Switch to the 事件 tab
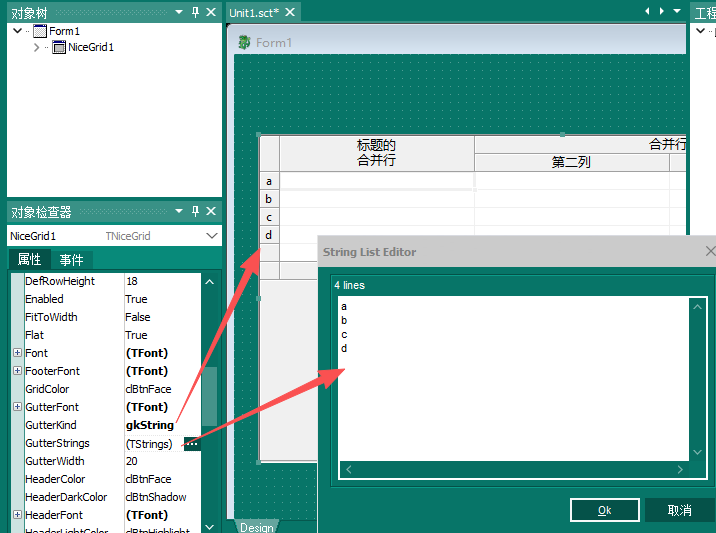The image size is (716, 533). pos(71,260)
